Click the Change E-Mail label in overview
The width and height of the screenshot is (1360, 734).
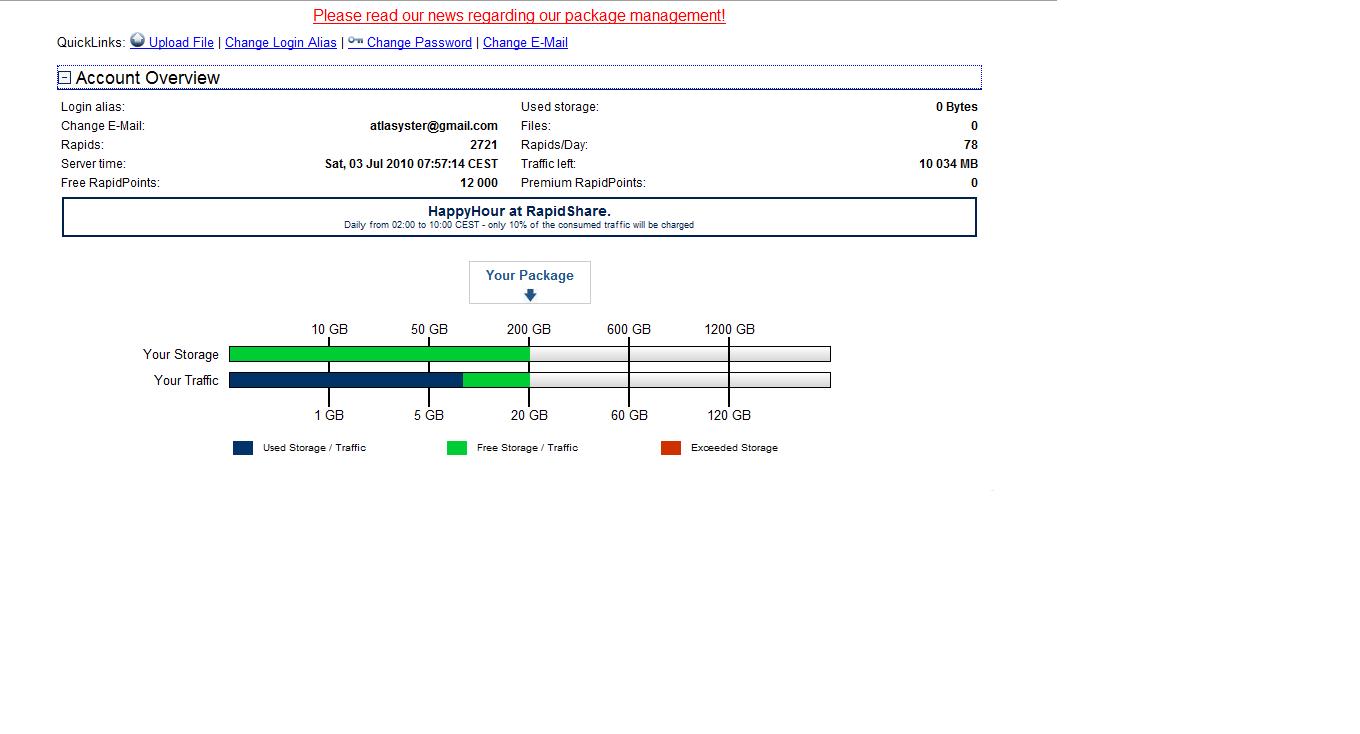click(103, 126)
